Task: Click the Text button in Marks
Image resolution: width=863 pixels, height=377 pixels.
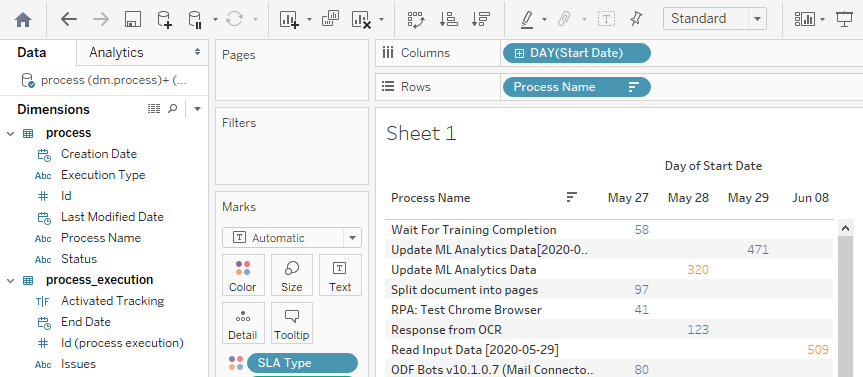Action: click(340, 276)
